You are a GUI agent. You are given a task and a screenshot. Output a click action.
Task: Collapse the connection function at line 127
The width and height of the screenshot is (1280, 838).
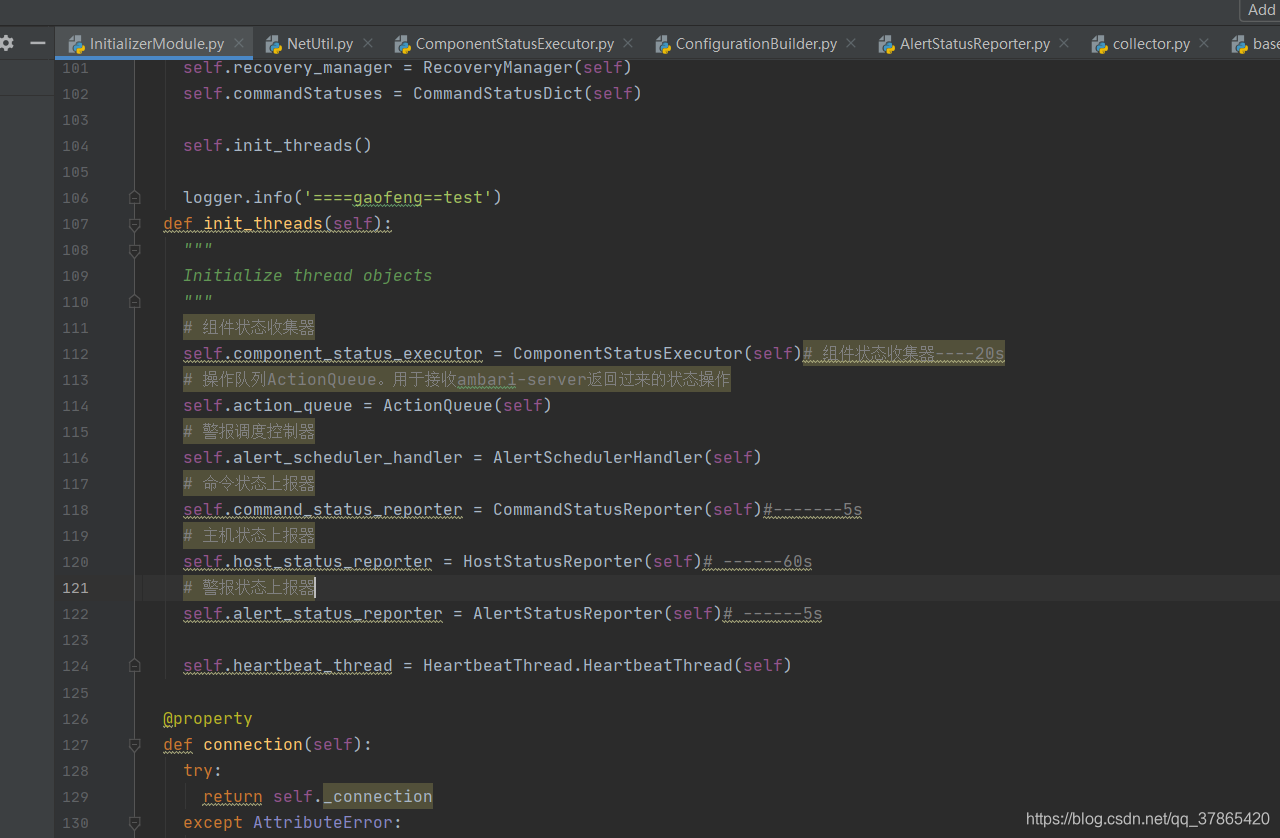pyautogui.click(x=135, y=745)
